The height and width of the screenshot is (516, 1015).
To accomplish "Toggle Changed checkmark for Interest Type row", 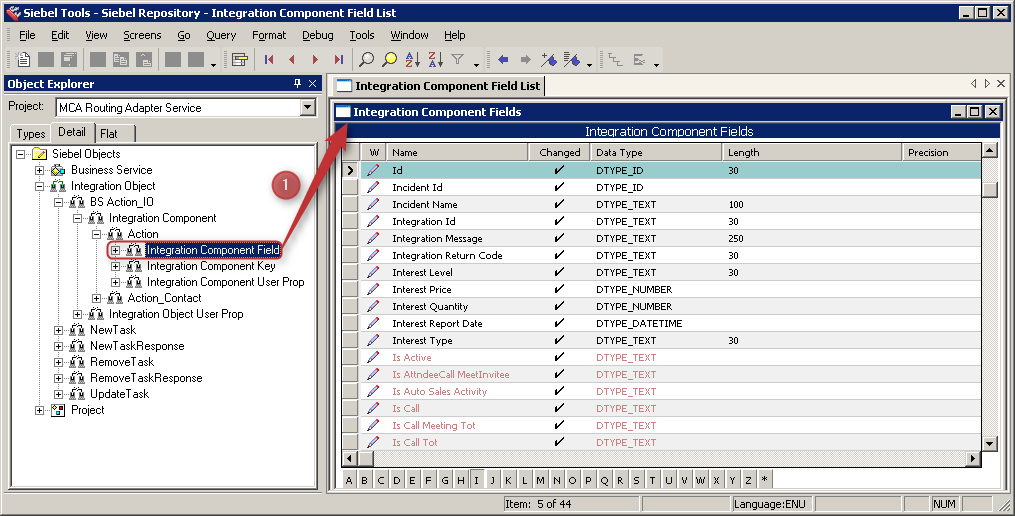I will click(559, 341).
